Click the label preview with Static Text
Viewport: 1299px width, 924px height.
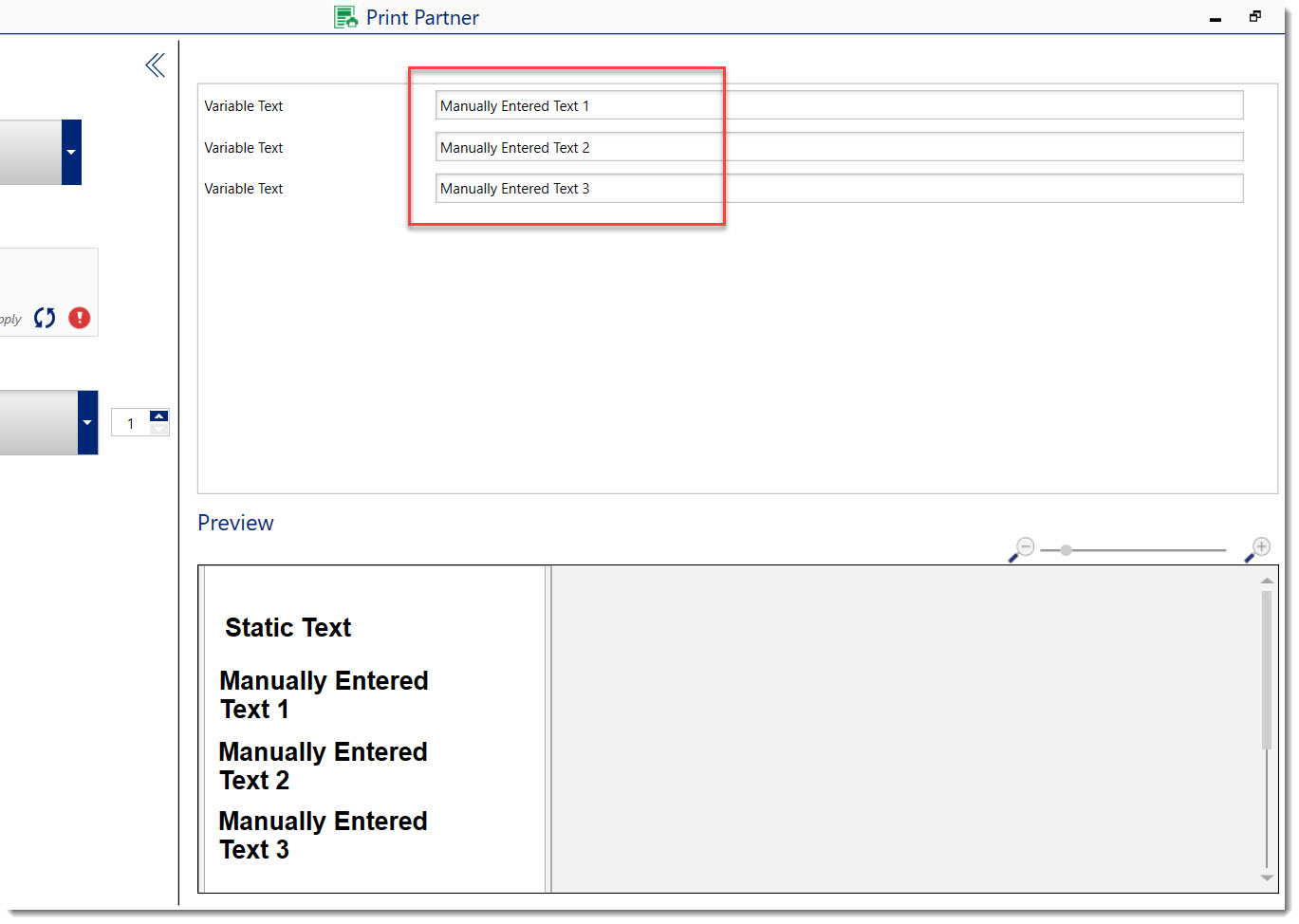tap(375, 729)
